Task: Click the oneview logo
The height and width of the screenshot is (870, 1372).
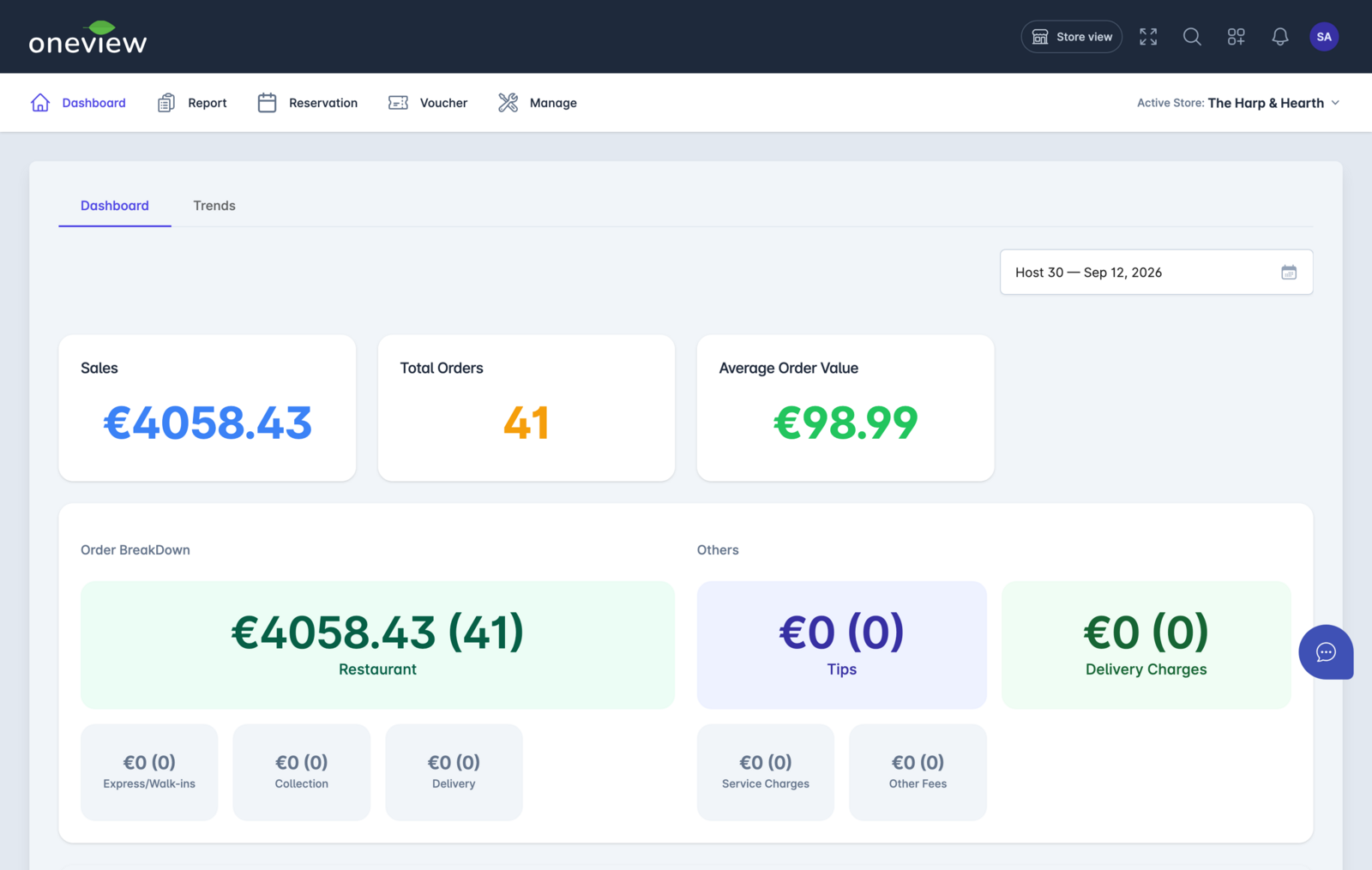Action: tap(87, 38)
